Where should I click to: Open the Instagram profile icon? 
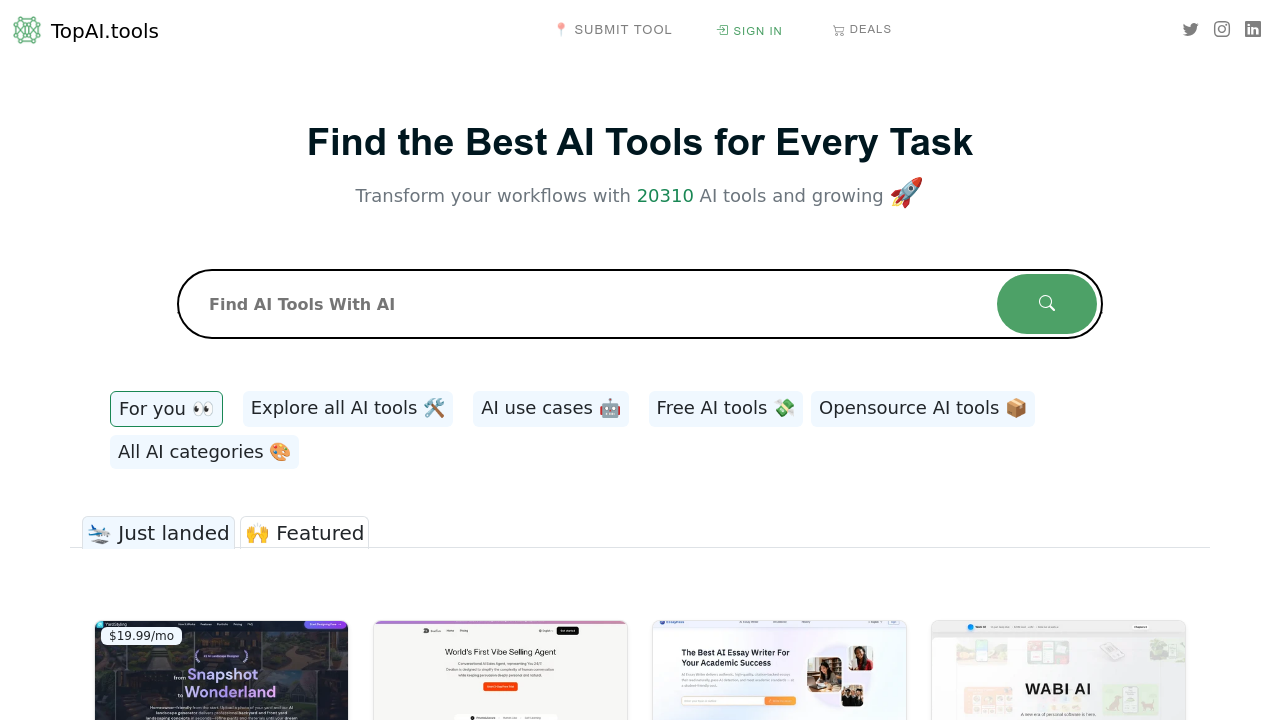[x=1221, y=29]
